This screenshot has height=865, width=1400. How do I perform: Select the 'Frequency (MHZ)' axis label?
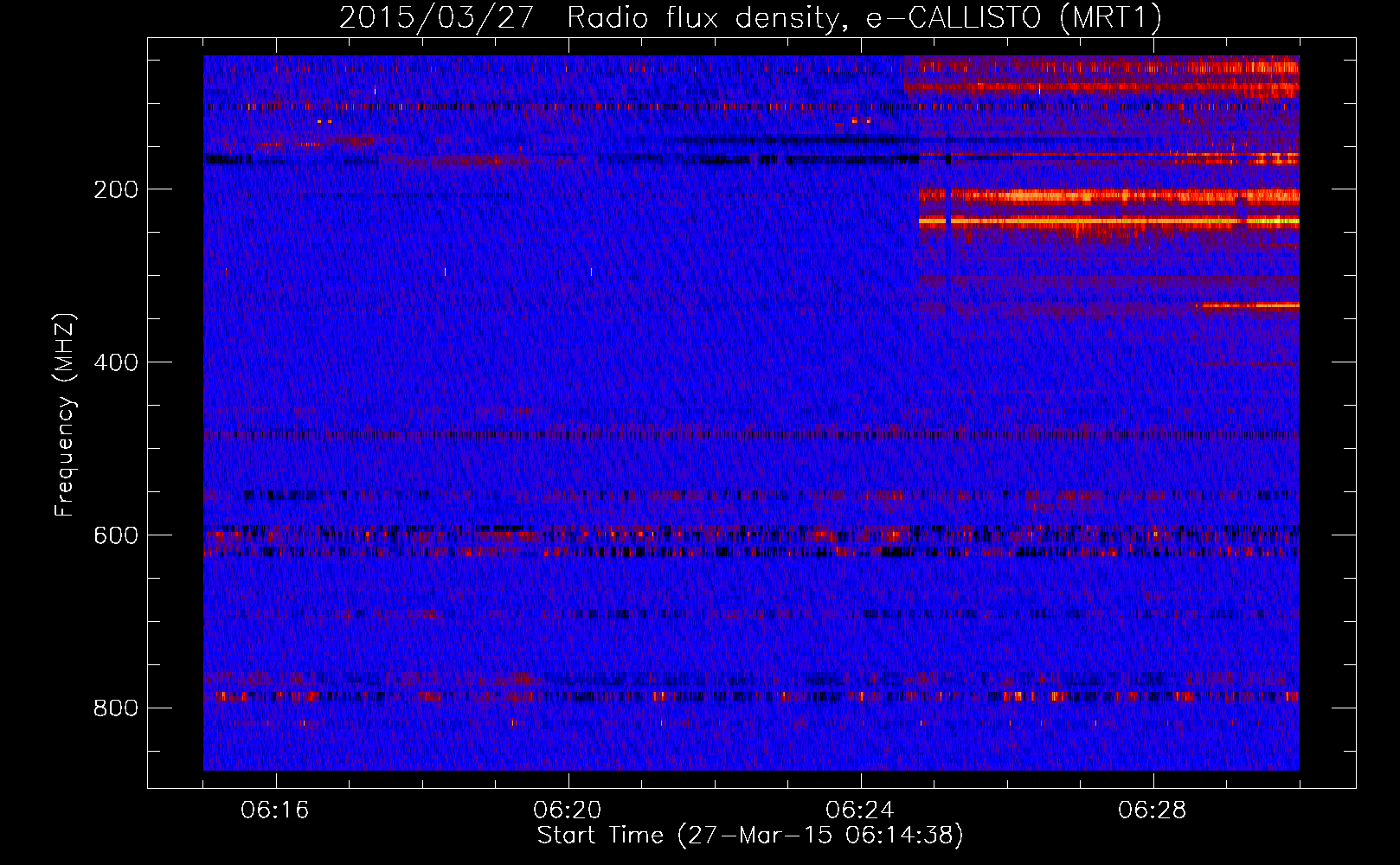click(65, 415)
